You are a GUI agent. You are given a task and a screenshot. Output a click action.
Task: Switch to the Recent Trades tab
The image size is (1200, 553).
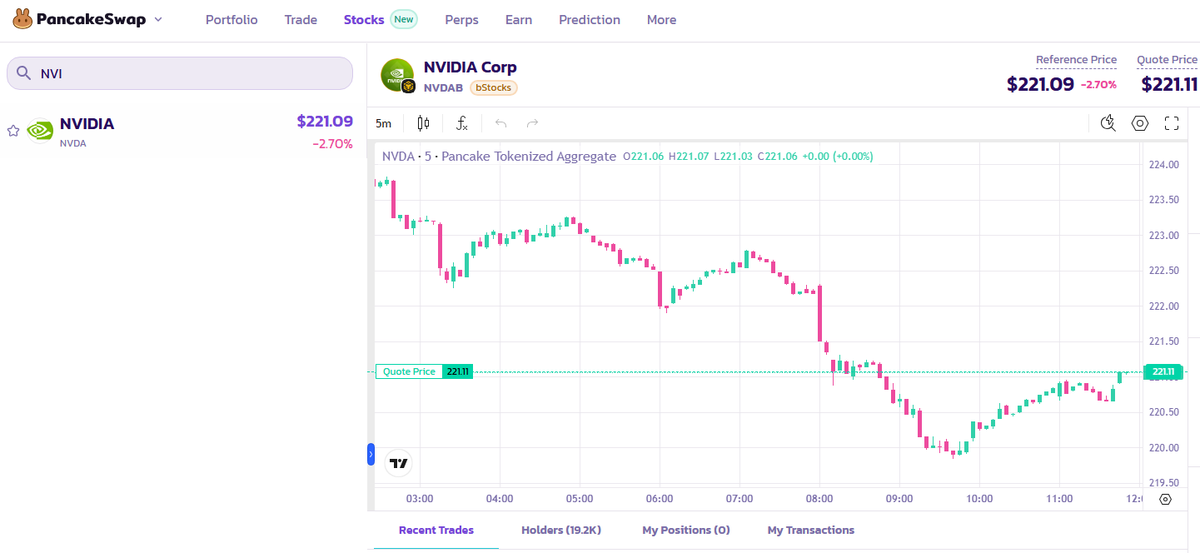436,530
